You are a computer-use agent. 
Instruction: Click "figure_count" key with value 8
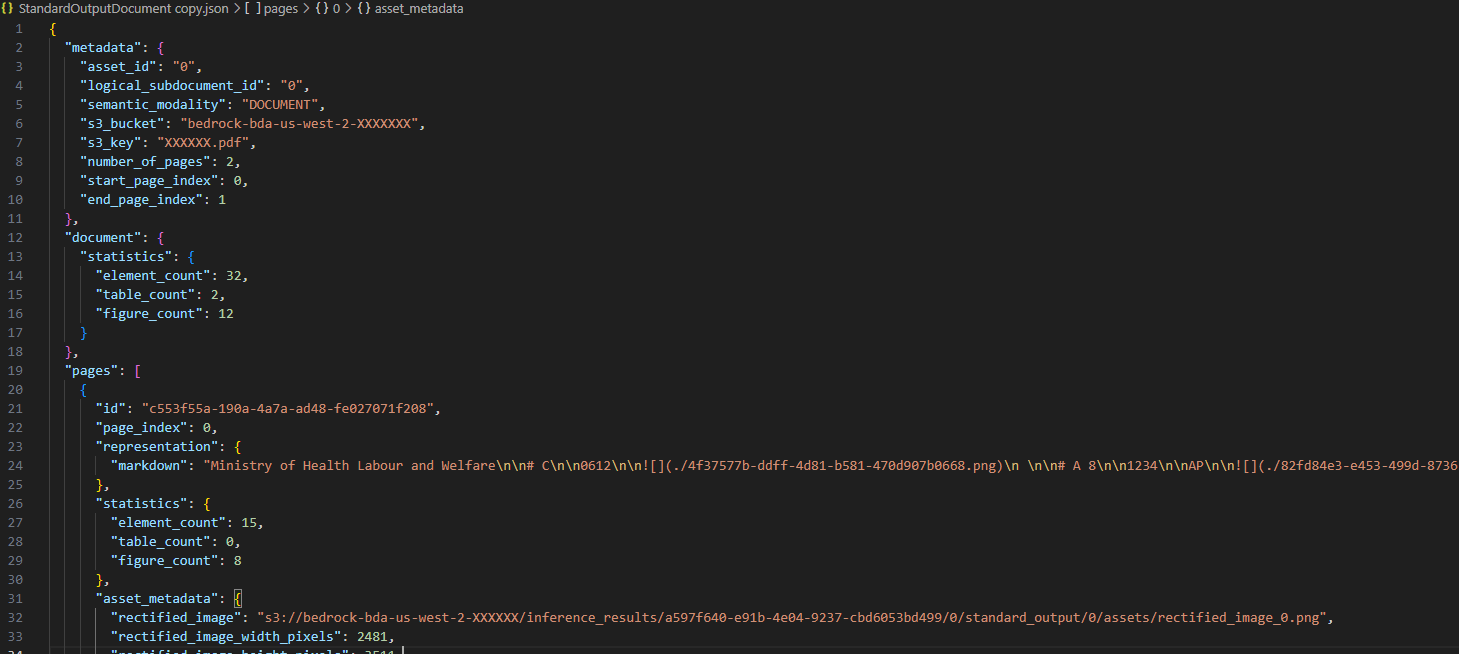[x=164, y=560]
